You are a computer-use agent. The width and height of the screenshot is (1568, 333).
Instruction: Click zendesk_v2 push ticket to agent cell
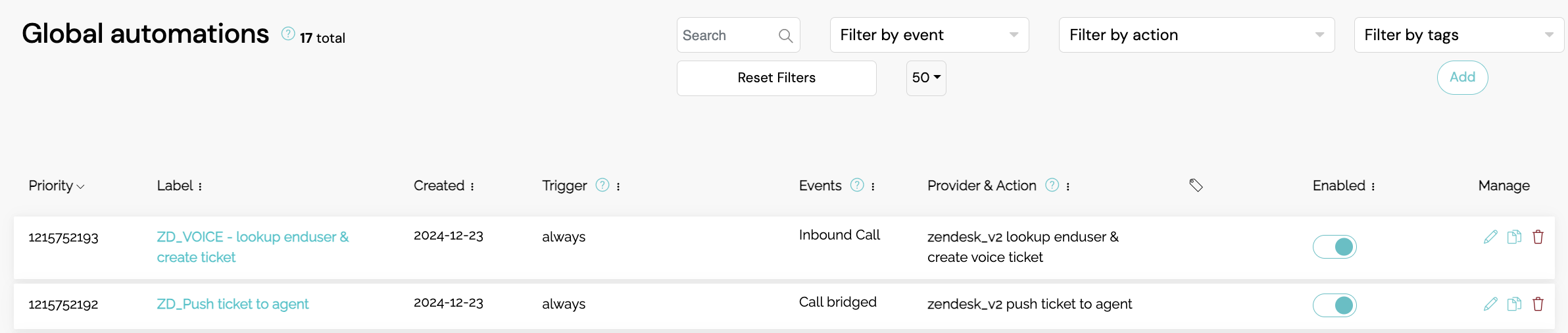[x=1029, y=304]
